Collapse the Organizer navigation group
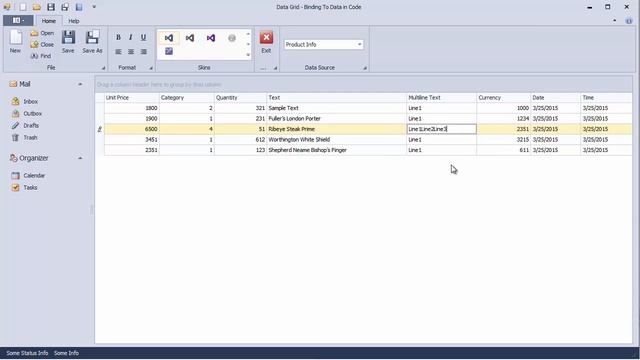This screenshot has width=640, height=360. (x=80, y=158)
